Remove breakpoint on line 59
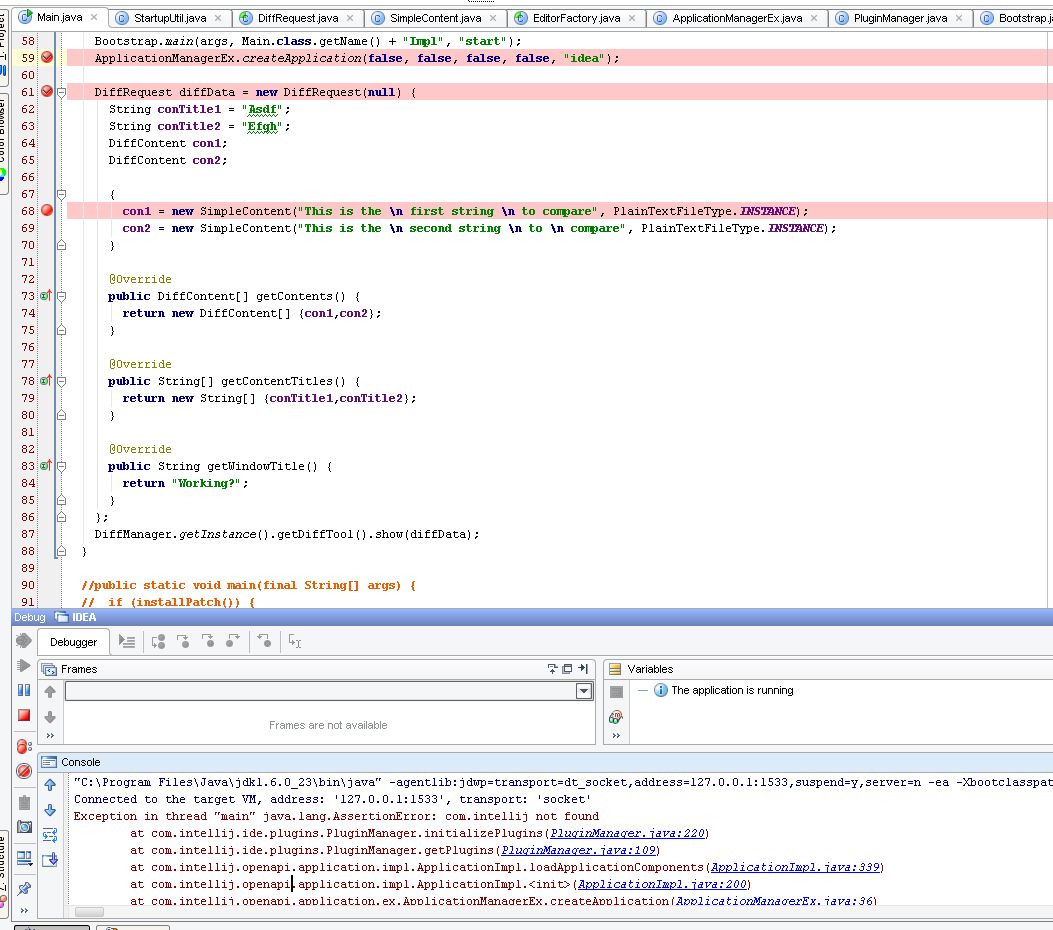Viewport: 1053px width, 930px height. click(x=47, y=57)
